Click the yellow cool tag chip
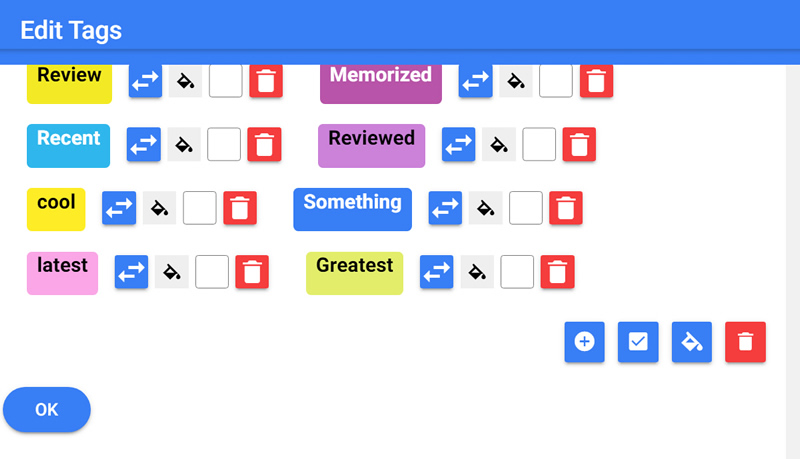Screen dimensions: 800x459 pyautogui.click(x=56, y=208)
